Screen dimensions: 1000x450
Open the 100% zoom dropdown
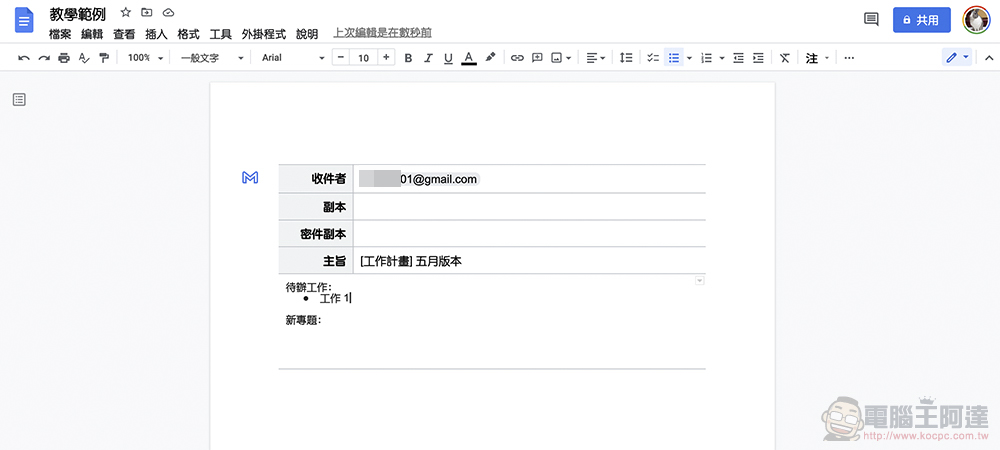[145, 58]
